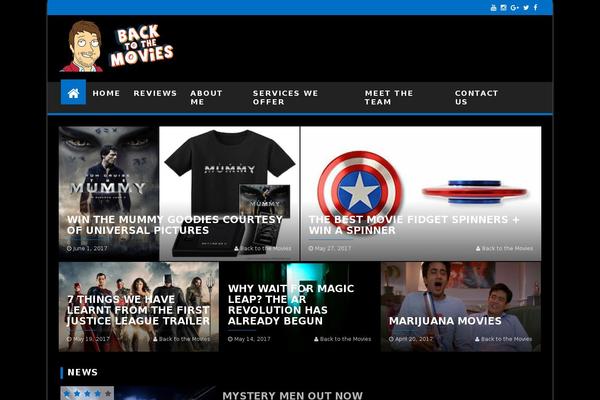
Task: Click the May 19, 2017 date
Action: [x=88, y=339]
